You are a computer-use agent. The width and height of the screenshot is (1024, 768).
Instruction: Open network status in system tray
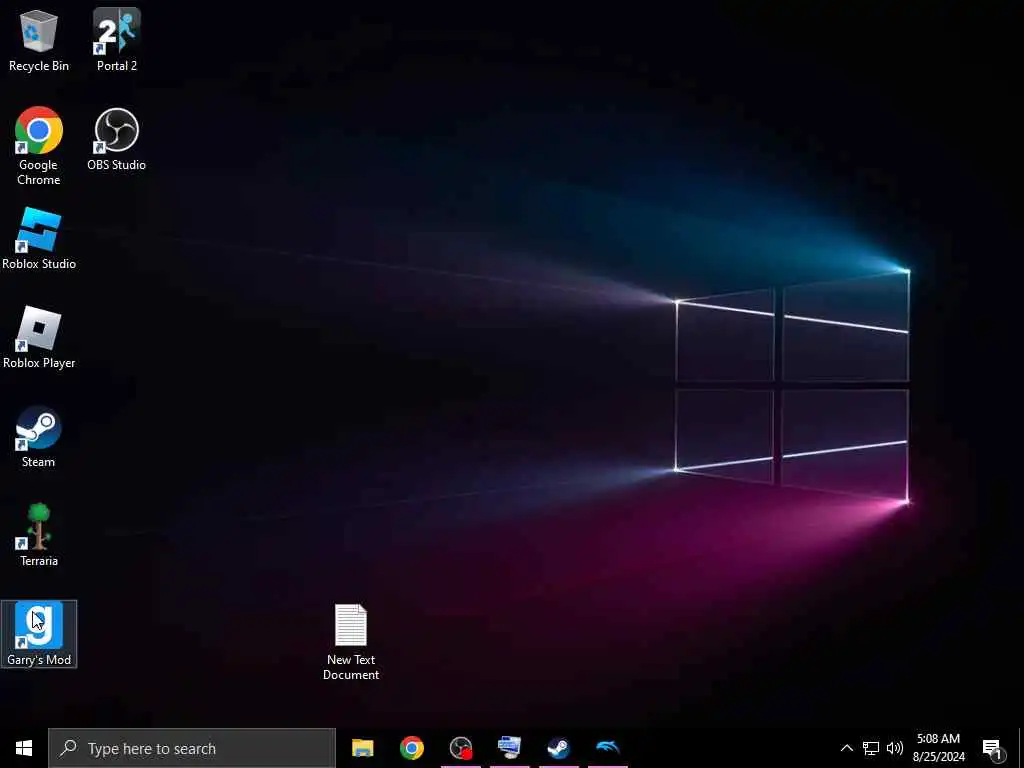coord(871,748)
